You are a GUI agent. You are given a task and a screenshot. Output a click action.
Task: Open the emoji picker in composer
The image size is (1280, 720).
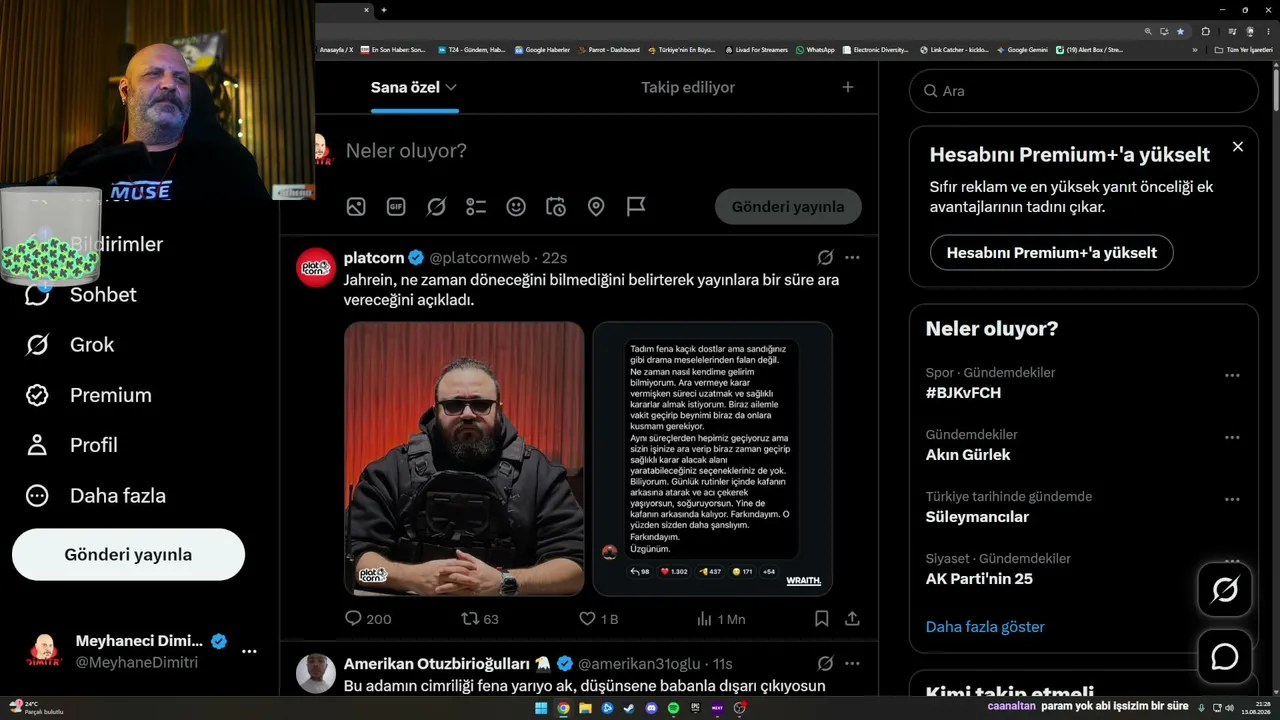[516, 207]
